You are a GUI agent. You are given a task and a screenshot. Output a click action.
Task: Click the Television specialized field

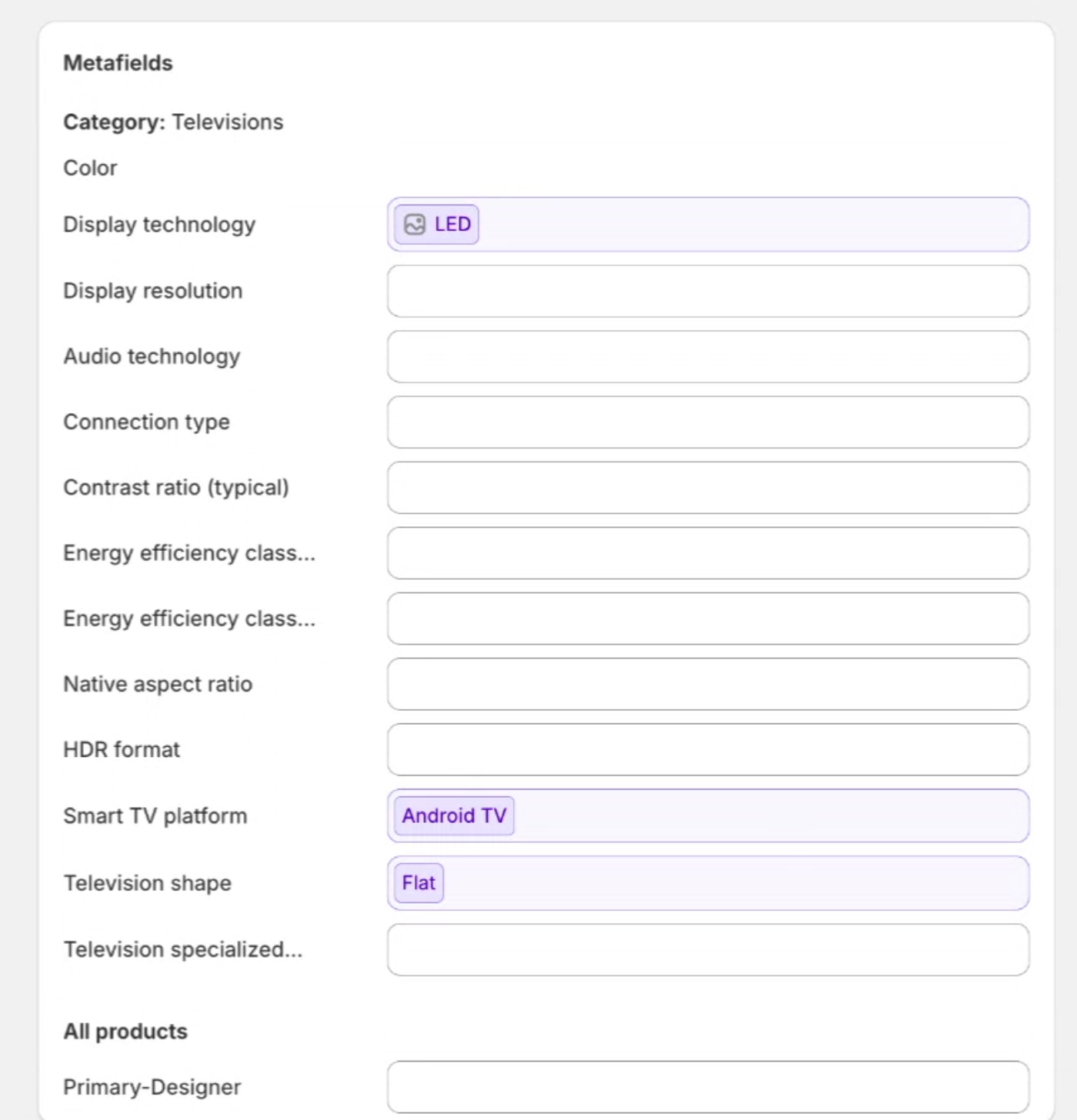point(708,949)
